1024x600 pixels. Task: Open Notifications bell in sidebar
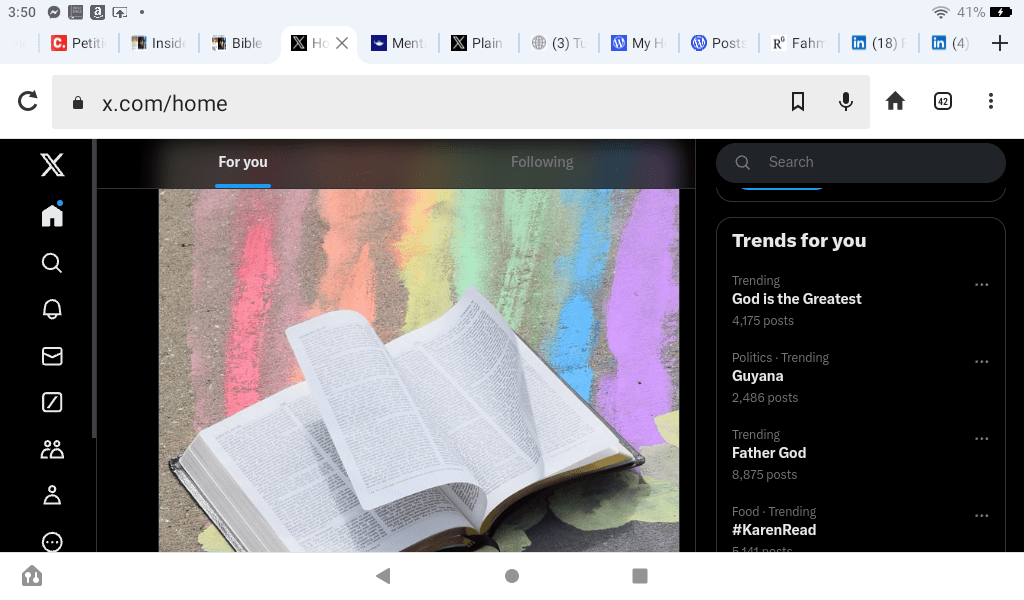tap(52, 309)
